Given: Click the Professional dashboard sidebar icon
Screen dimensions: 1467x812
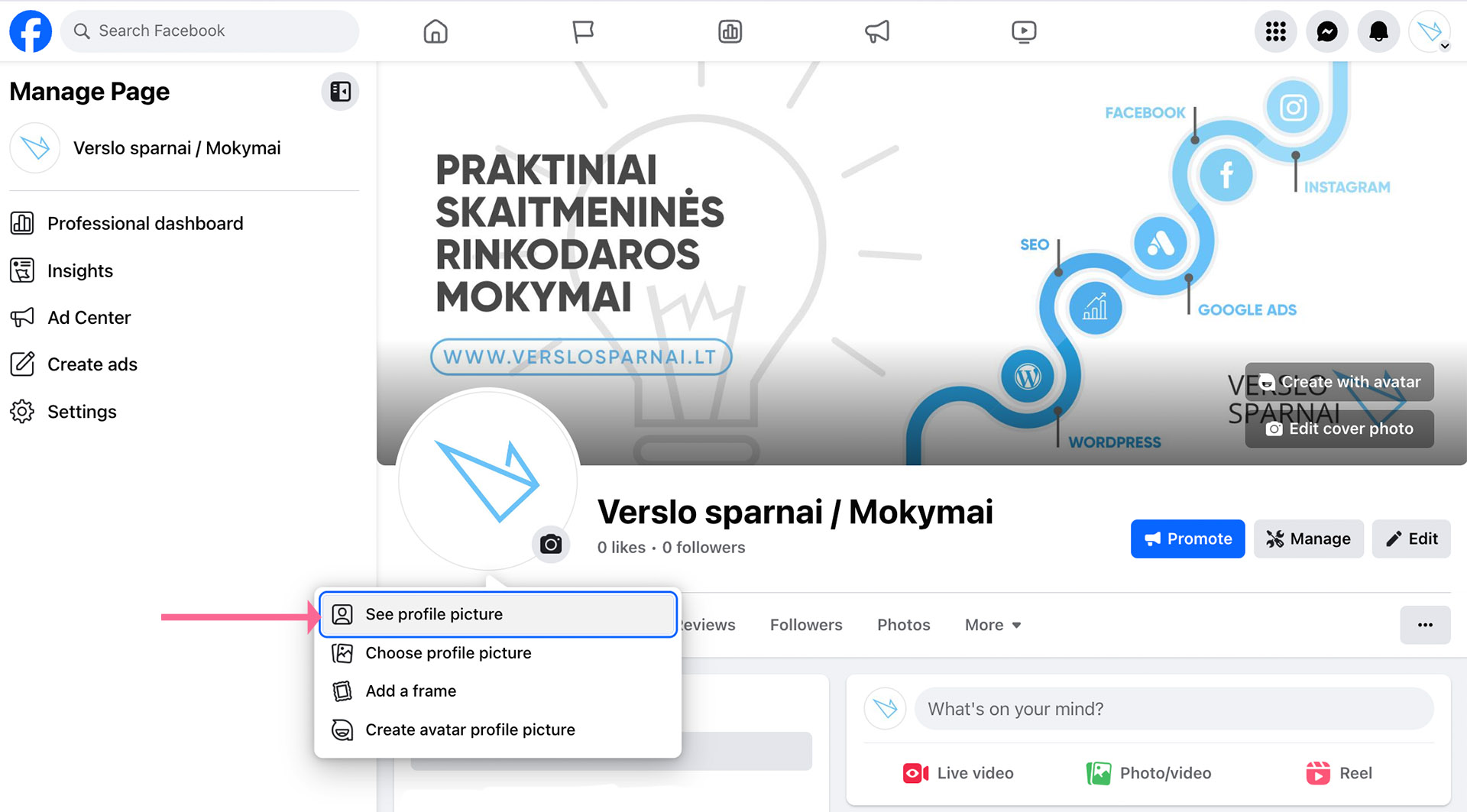Looking at the screenshot, I should tap(22, 224).
